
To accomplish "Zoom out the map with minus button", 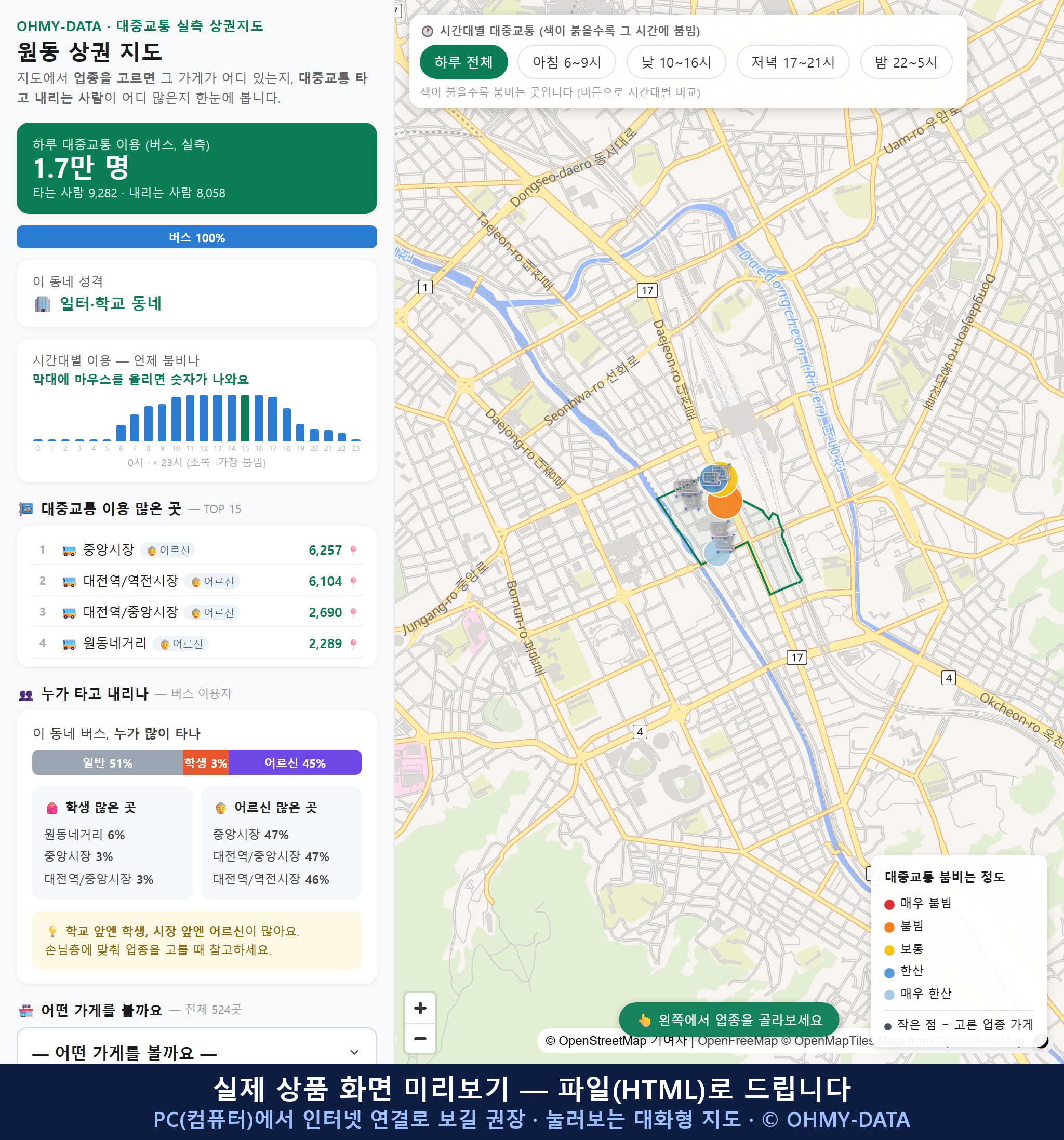I will click(x=420, y=1039).
